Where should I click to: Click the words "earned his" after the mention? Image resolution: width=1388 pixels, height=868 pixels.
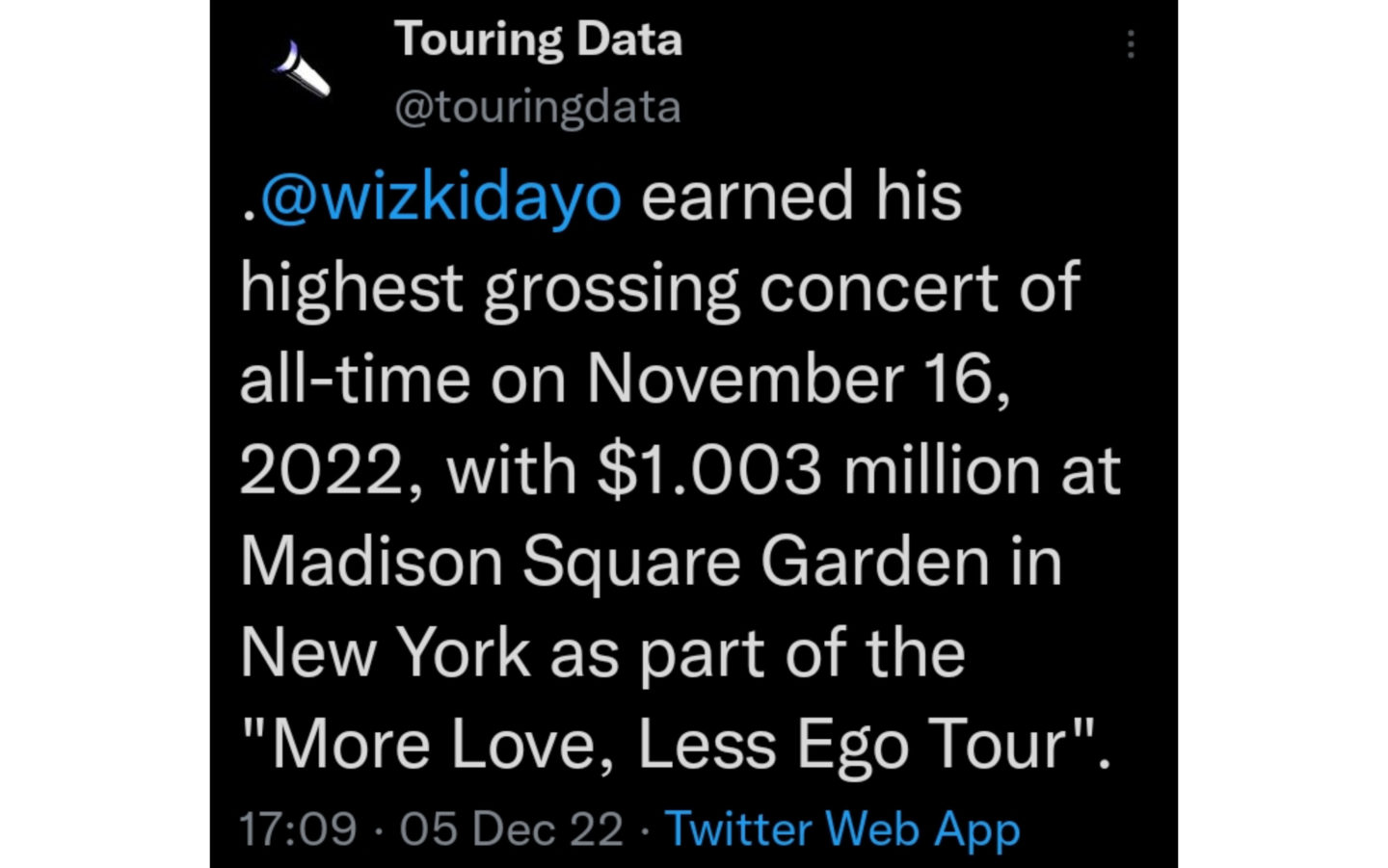click(802, 196)
